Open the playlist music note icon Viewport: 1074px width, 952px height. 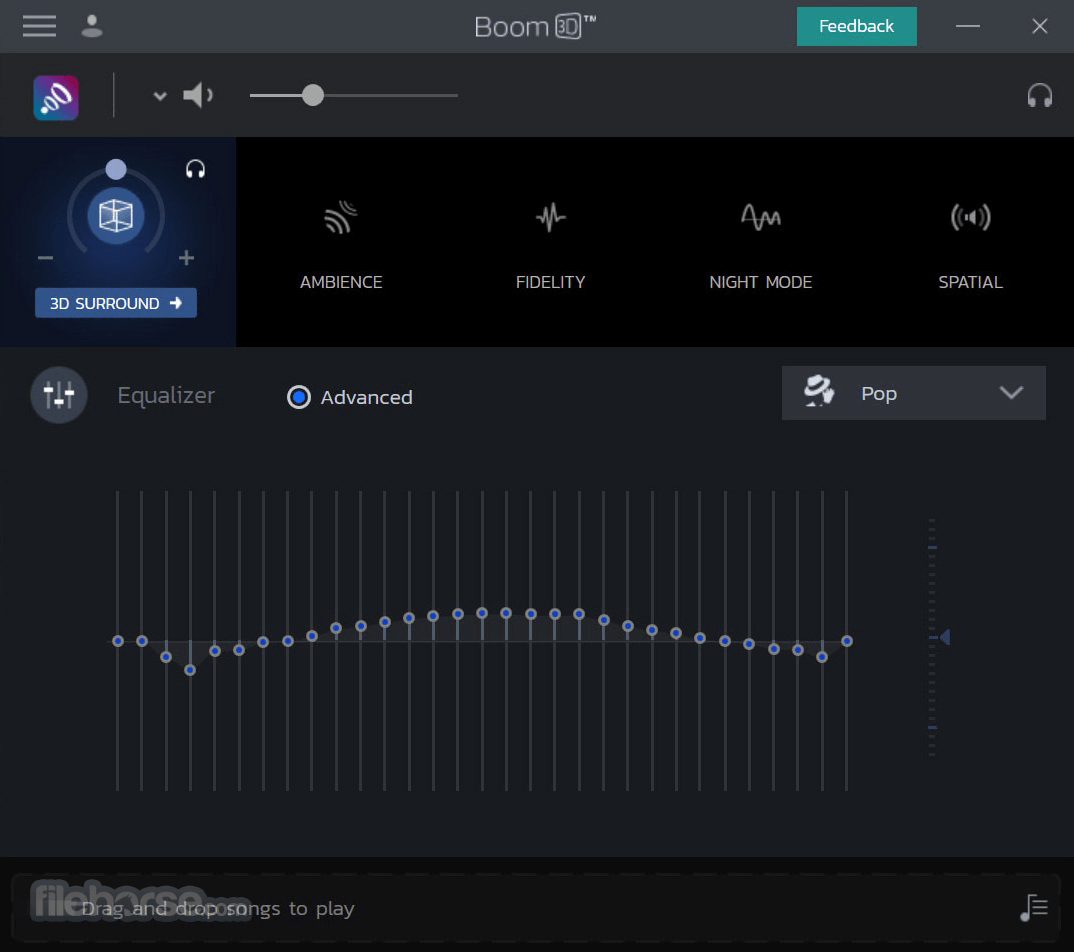(x=1034, y=908)
